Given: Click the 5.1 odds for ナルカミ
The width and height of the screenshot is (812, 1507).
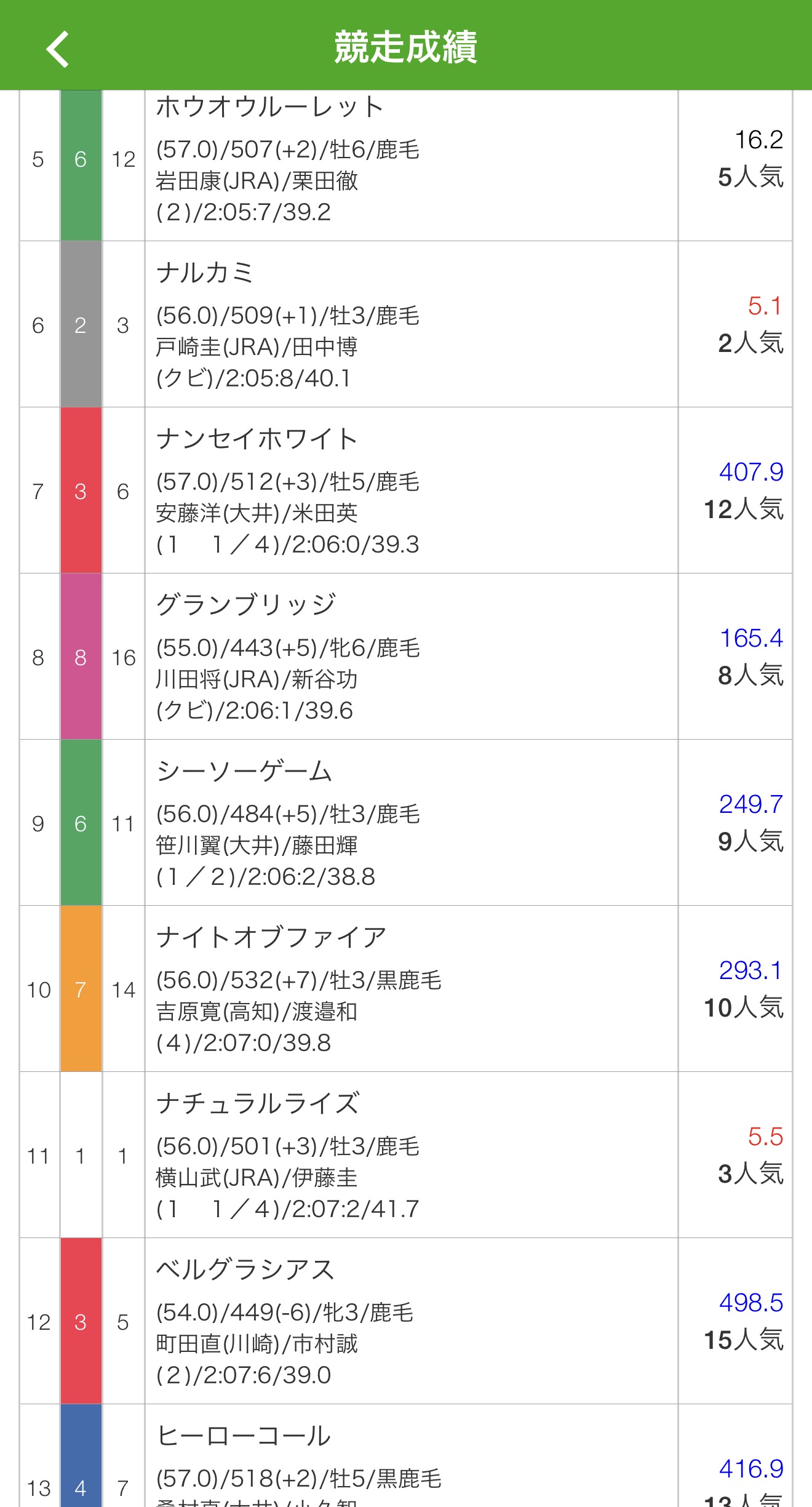Looking at the screenshot, I should (764, 306).
